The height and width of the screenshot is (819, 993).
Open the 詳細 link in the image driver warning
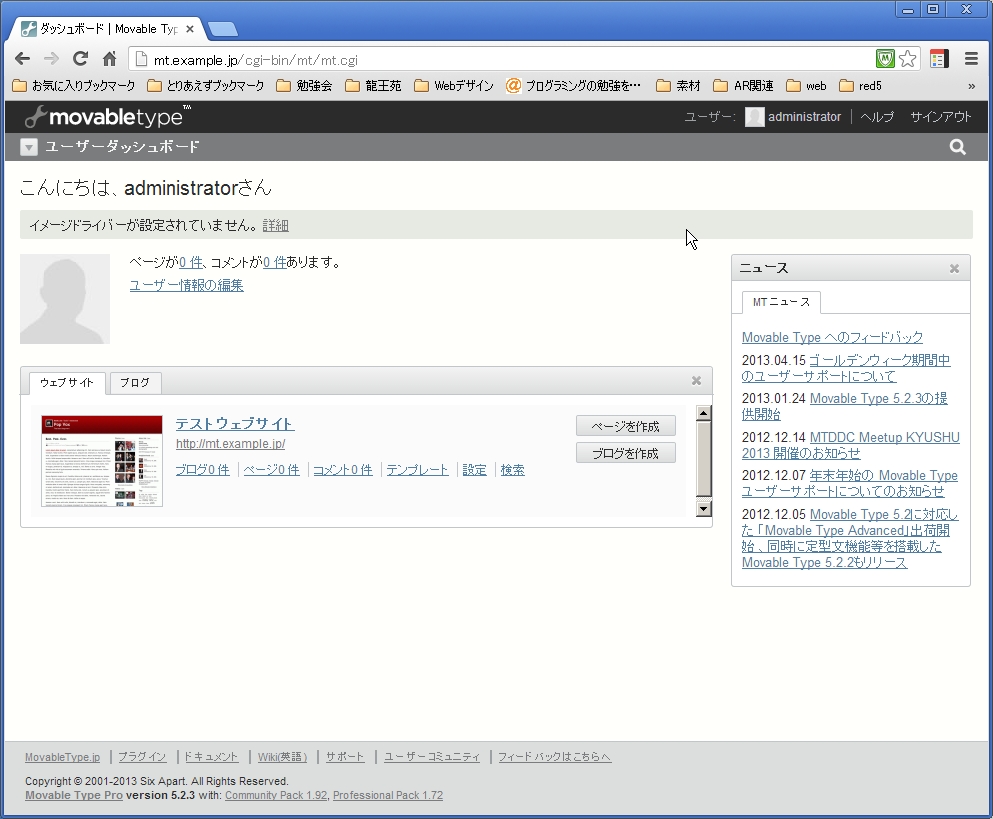click(275, 225)
